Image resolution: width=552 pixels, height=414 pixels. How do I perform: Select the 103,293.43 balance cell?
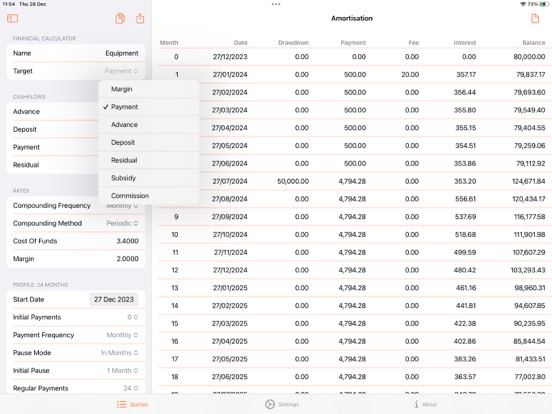click(528, 270)
